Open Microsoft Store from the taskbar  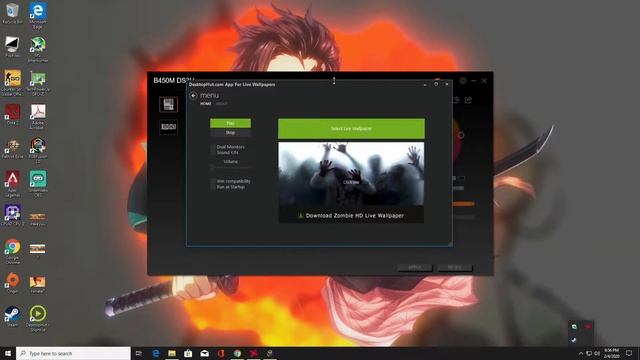pyautogui.click(x=188, y=353)
